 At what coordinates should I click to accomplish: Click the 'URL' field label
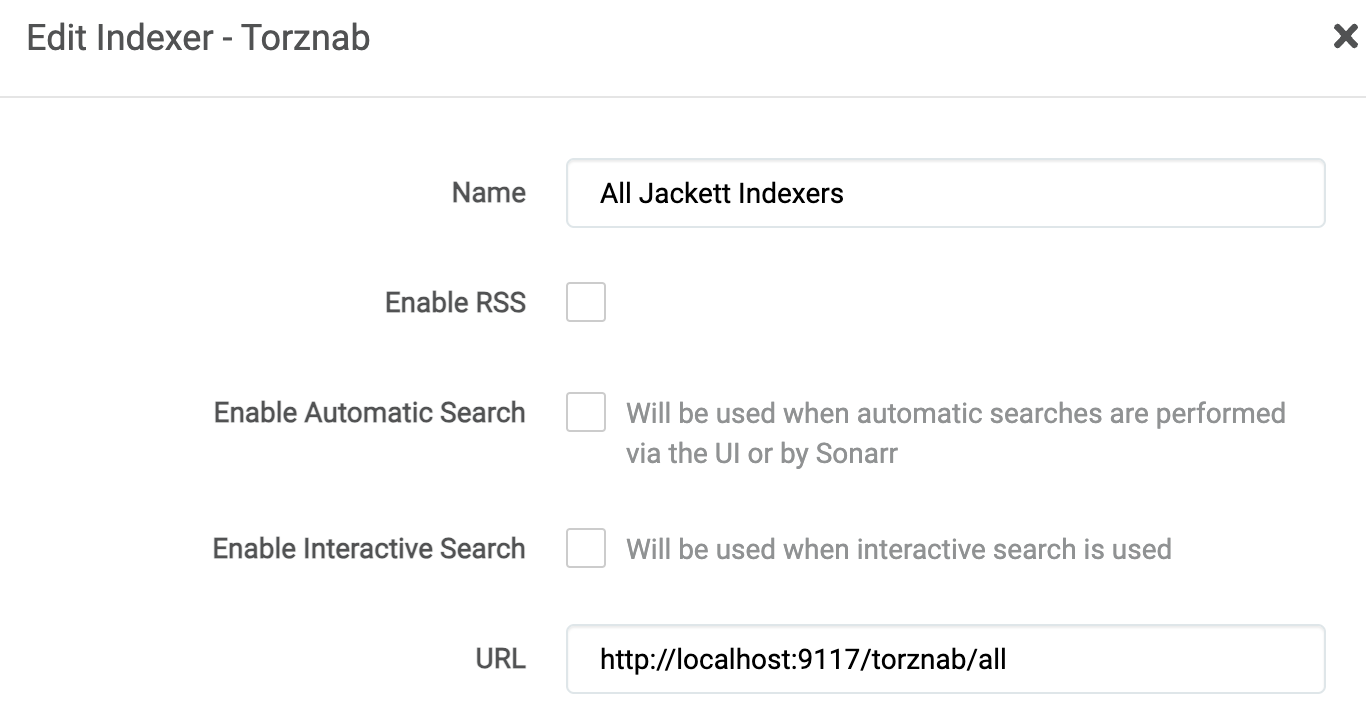(x=503, y=659)
